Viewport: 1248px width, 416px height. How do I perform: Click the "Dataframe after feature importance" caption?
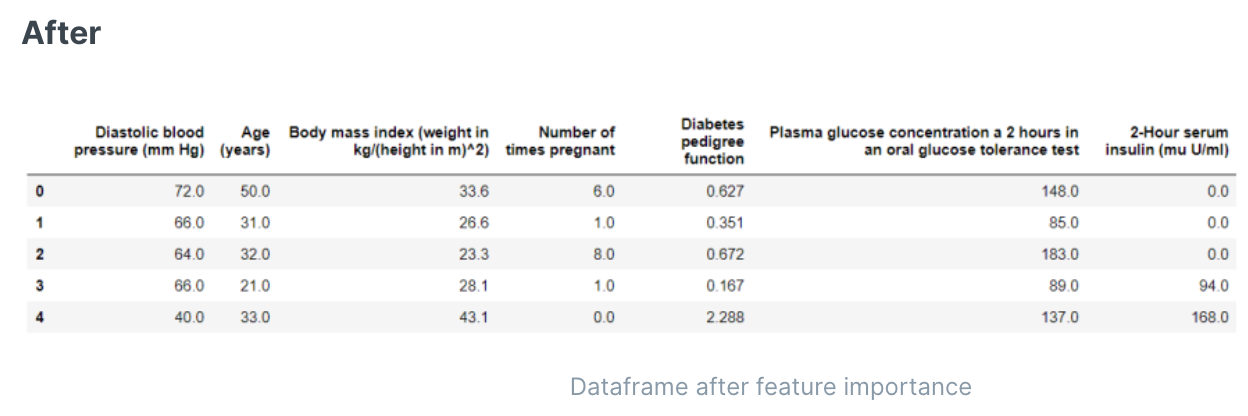point(770,386)
